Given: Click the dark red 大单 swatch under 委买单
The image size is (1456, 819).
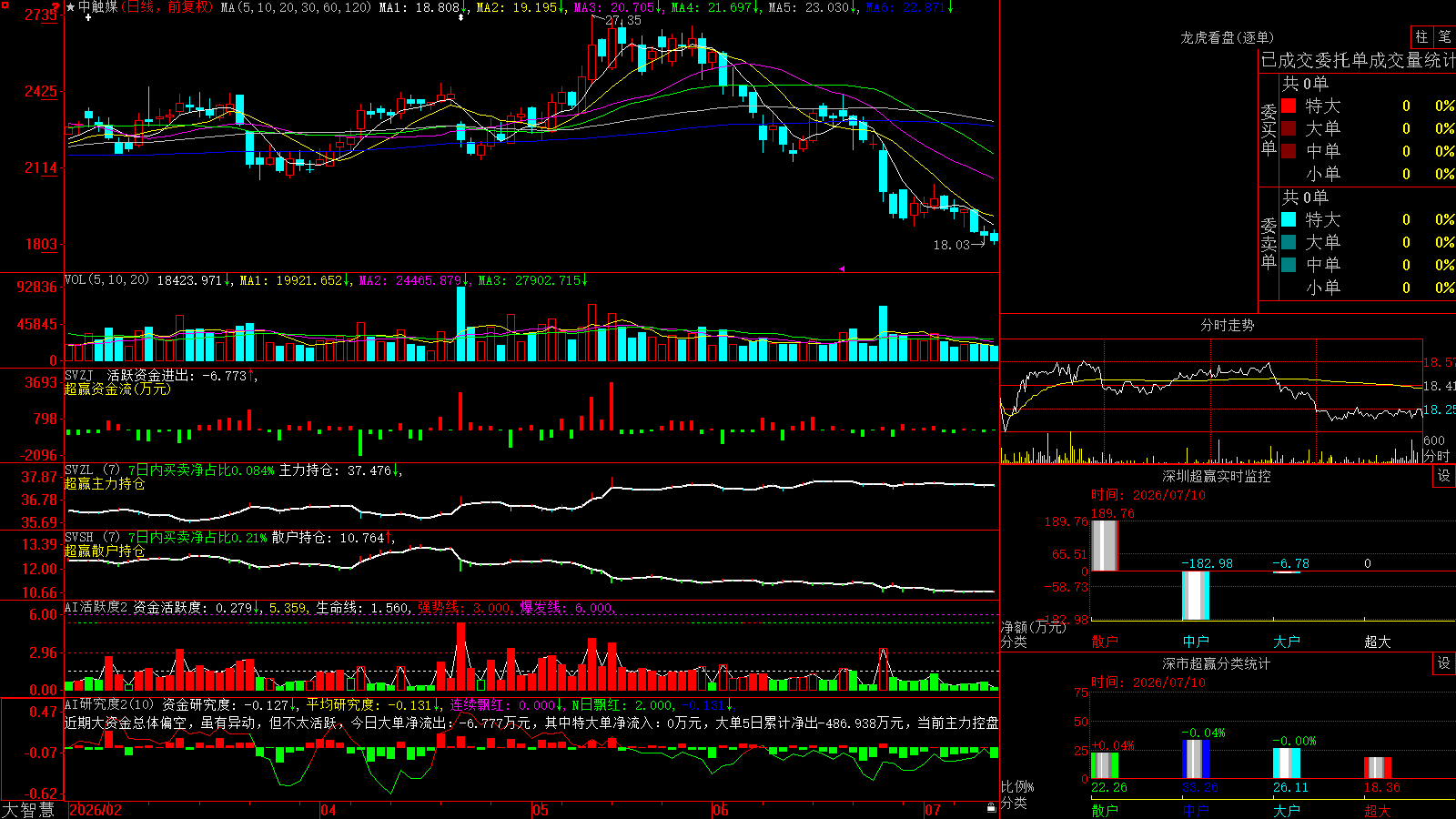Looking at the screenshot, I should (1289, 128).
